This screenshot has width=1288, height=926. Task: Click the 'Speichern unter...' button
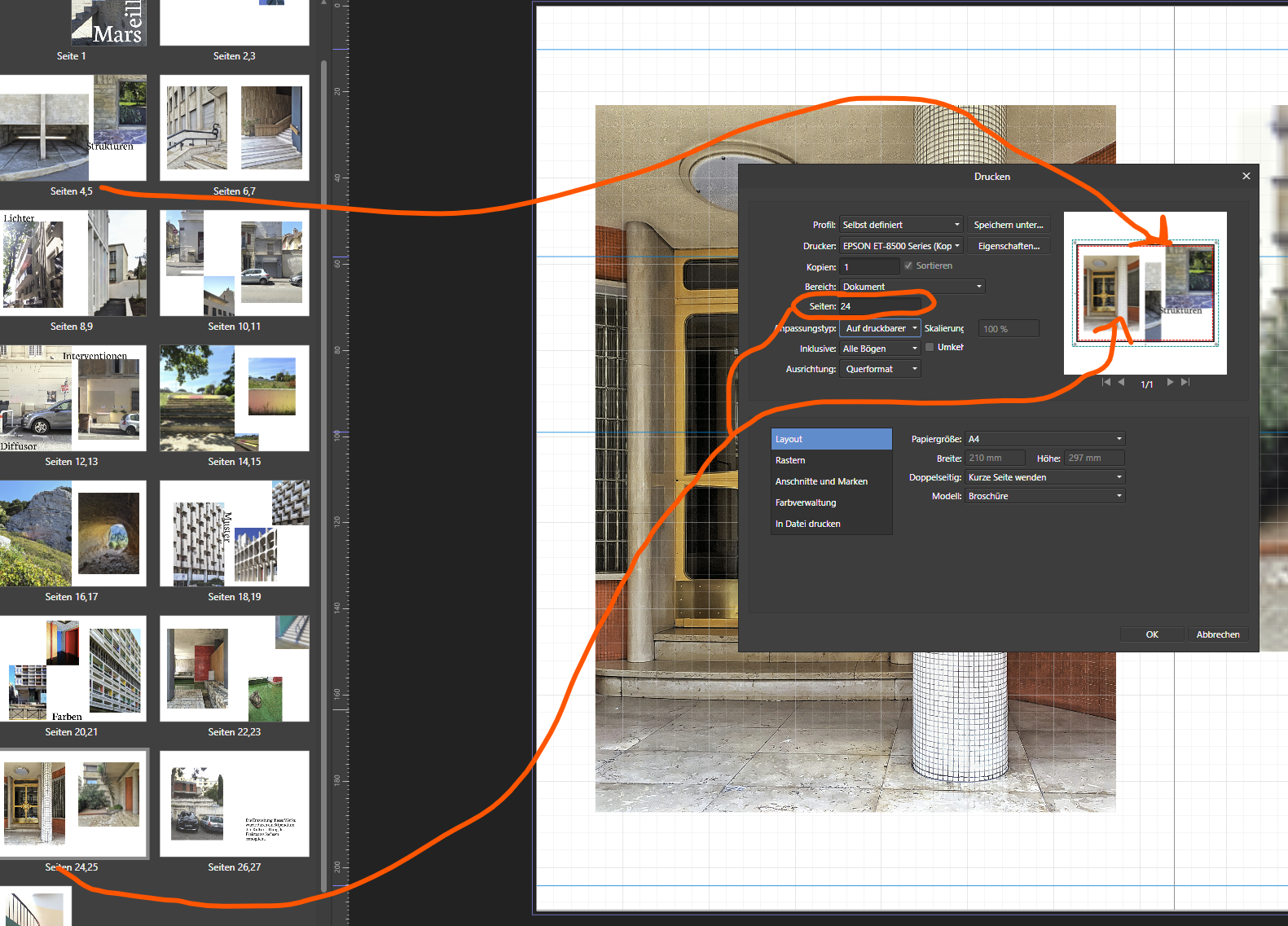1009,225
